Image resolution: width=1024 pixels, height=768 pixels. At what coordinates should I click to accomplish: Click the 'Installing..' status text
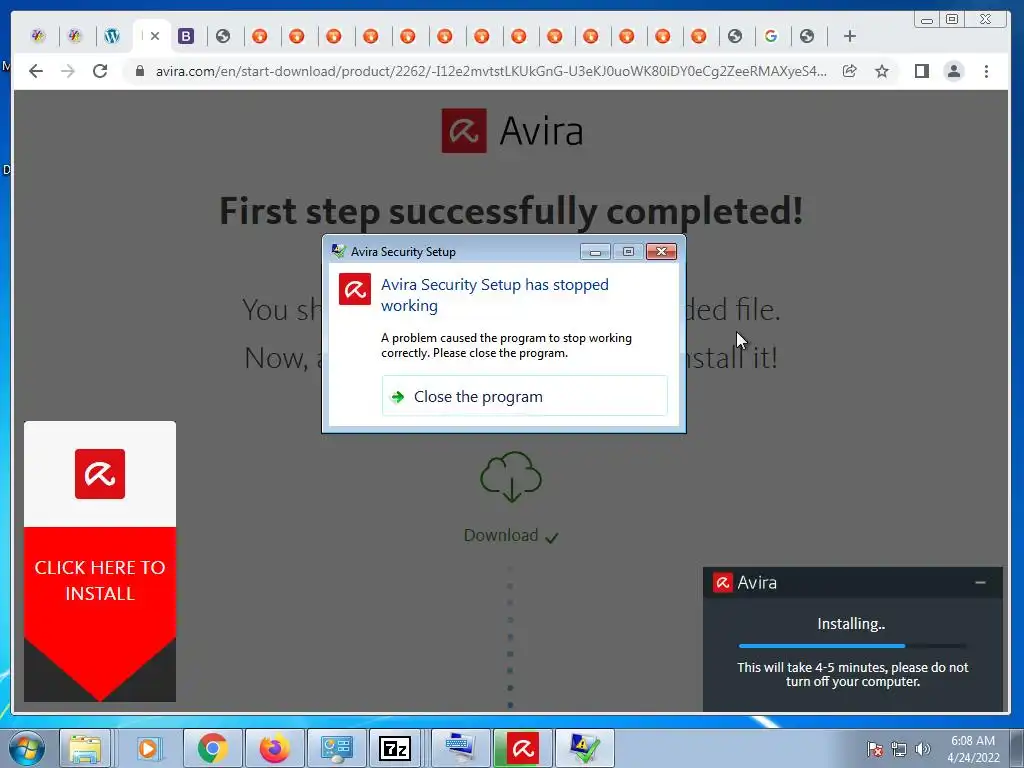(851, 624)
